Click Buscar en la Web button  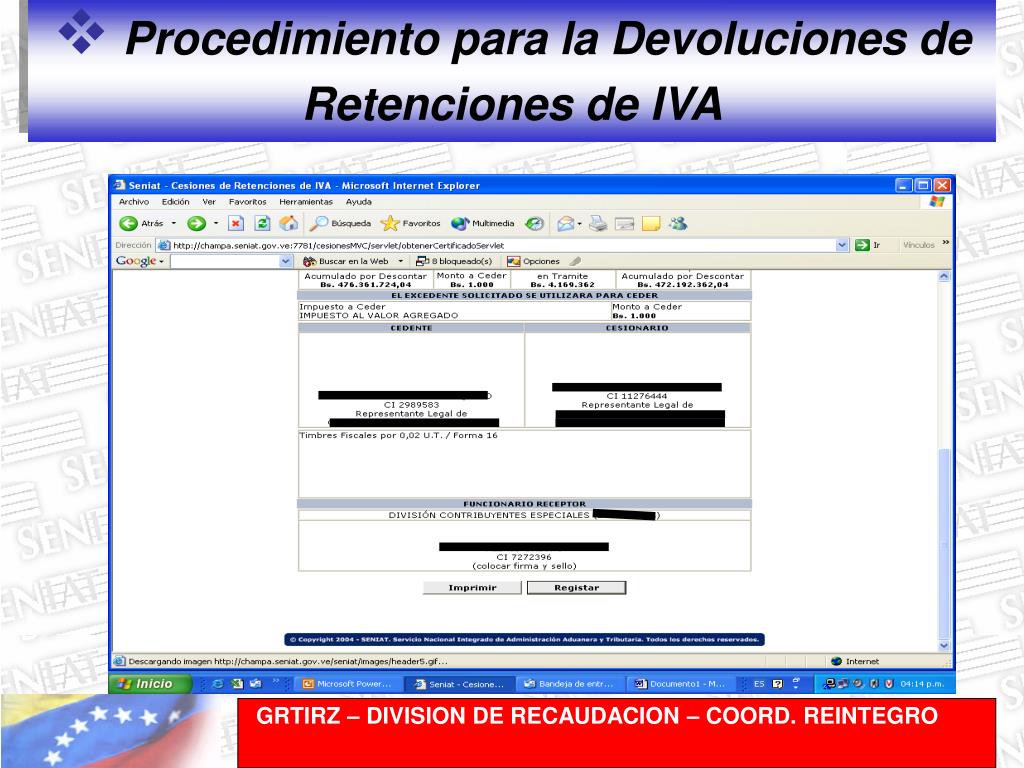(347, 261)
